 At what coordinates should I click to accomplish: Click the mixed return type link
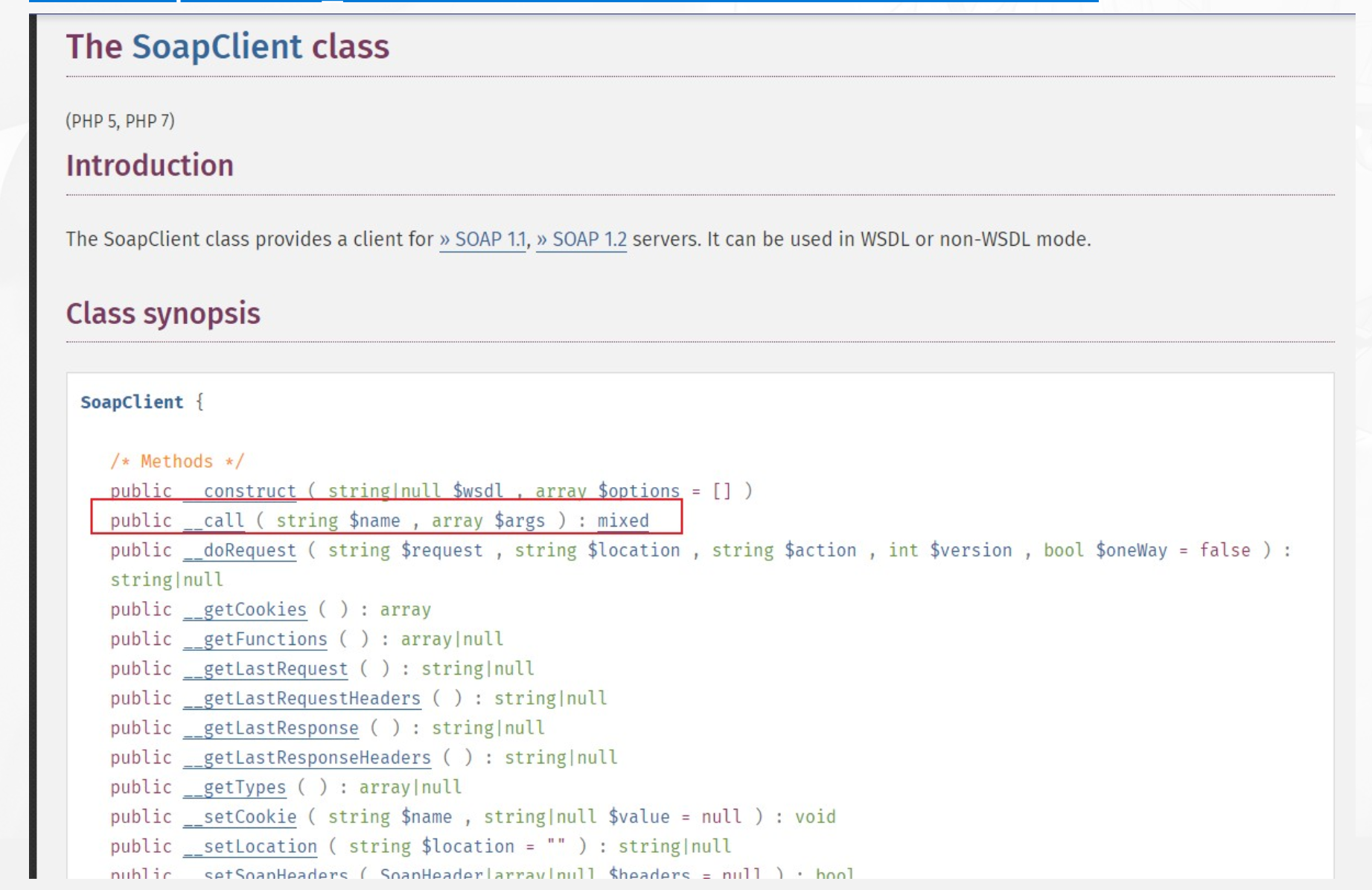pos(622,521)
